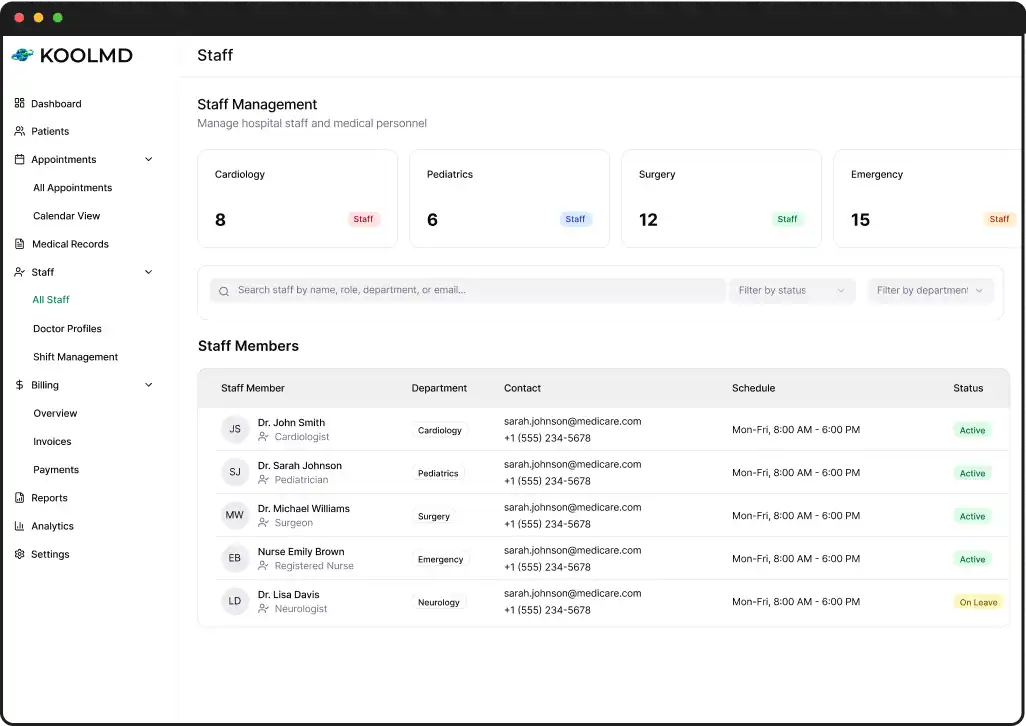Collapse the Appointments menu chevron
The width and height of the screenshot is (1026, 726).
pos(149,159)
